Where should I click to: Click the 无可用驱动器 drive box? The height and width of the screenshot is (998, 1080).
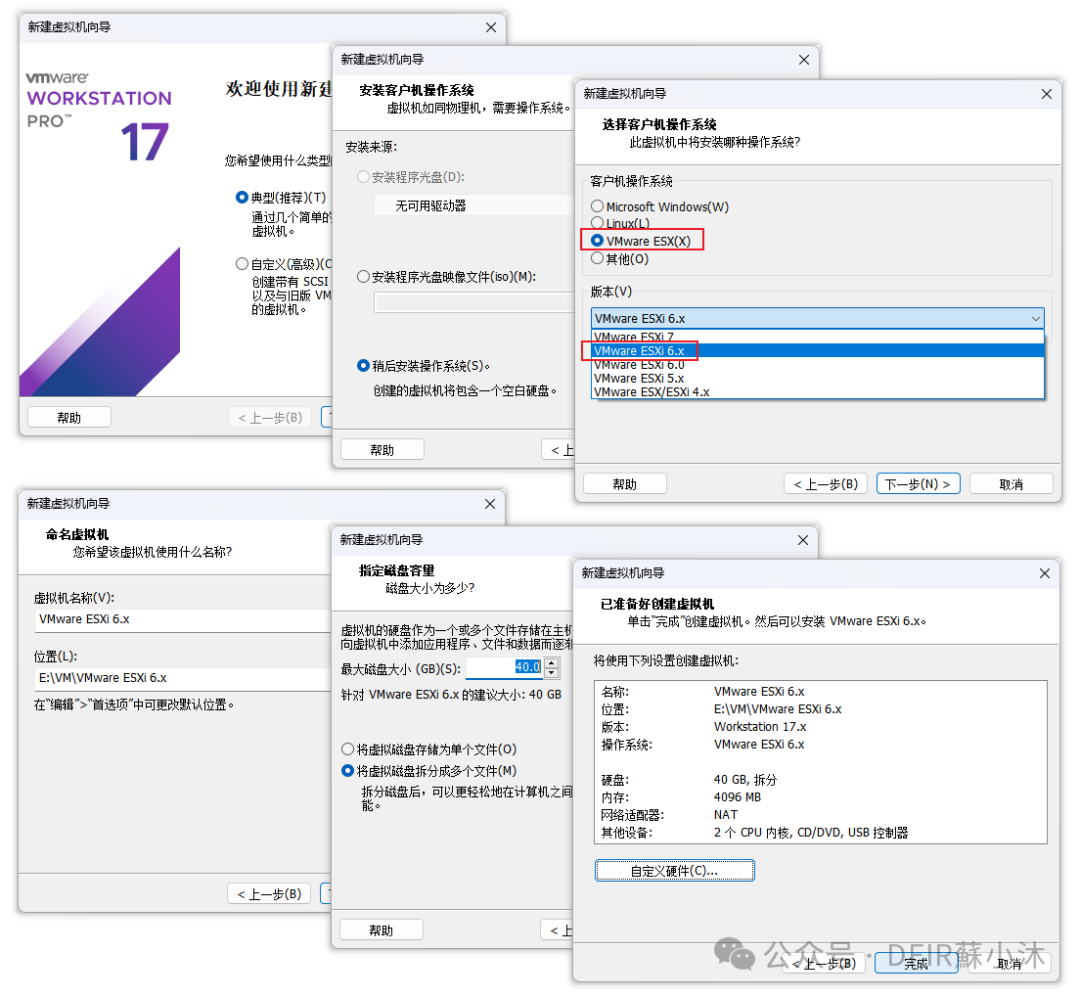coord(474,205)
